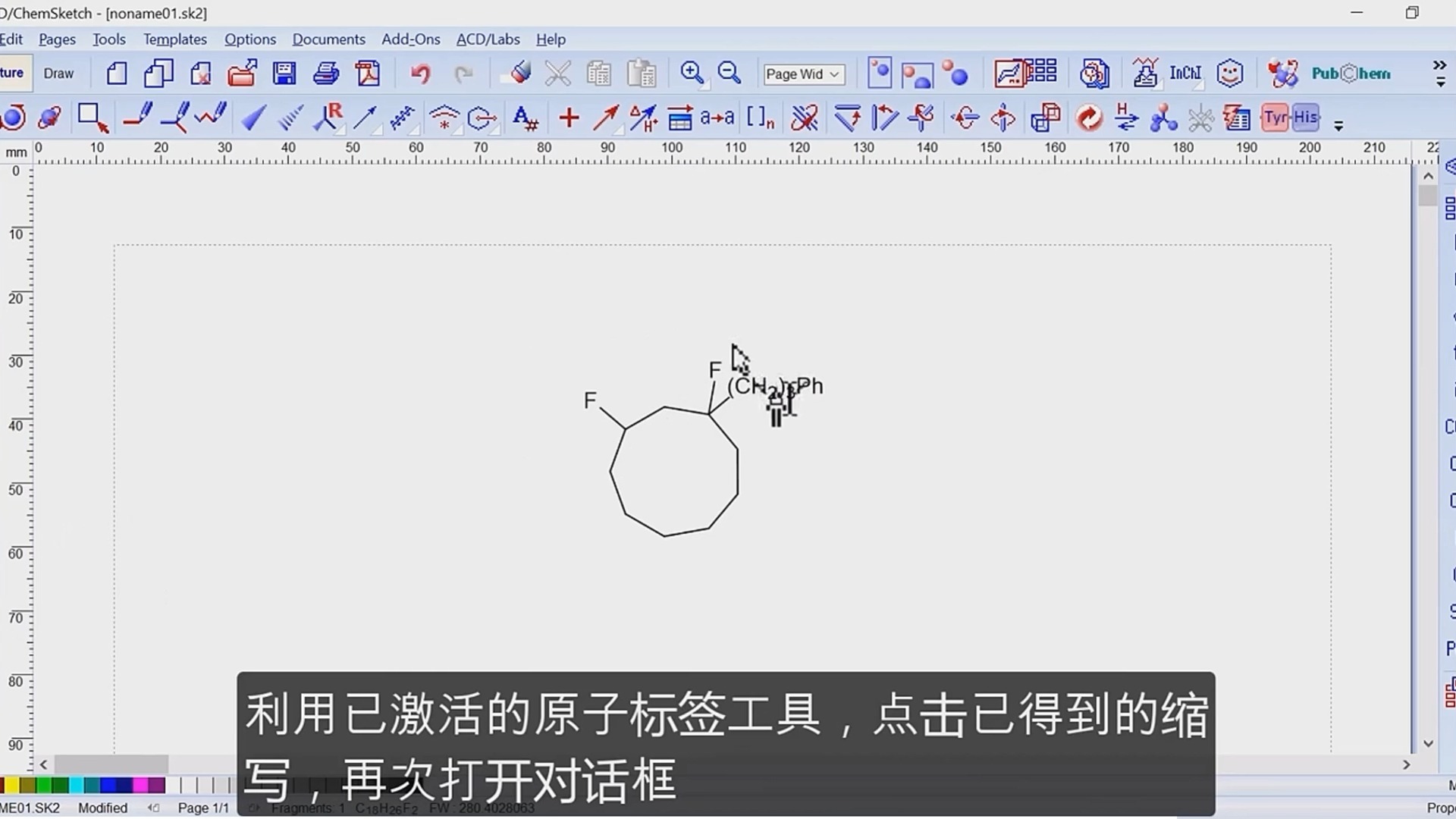
Task: Undo the last action
Action: pyautogui.click(x=421, y=74)
